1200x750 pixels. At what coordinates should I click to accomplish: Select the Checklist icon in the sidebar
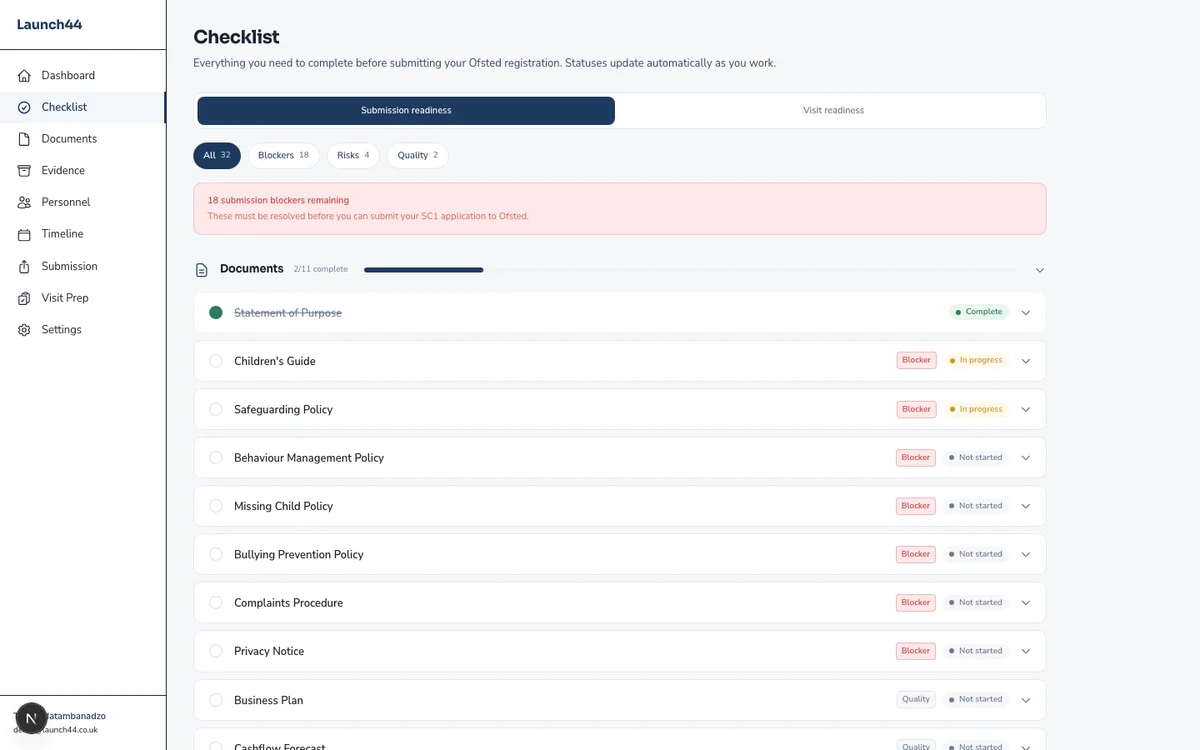[23, 107]
